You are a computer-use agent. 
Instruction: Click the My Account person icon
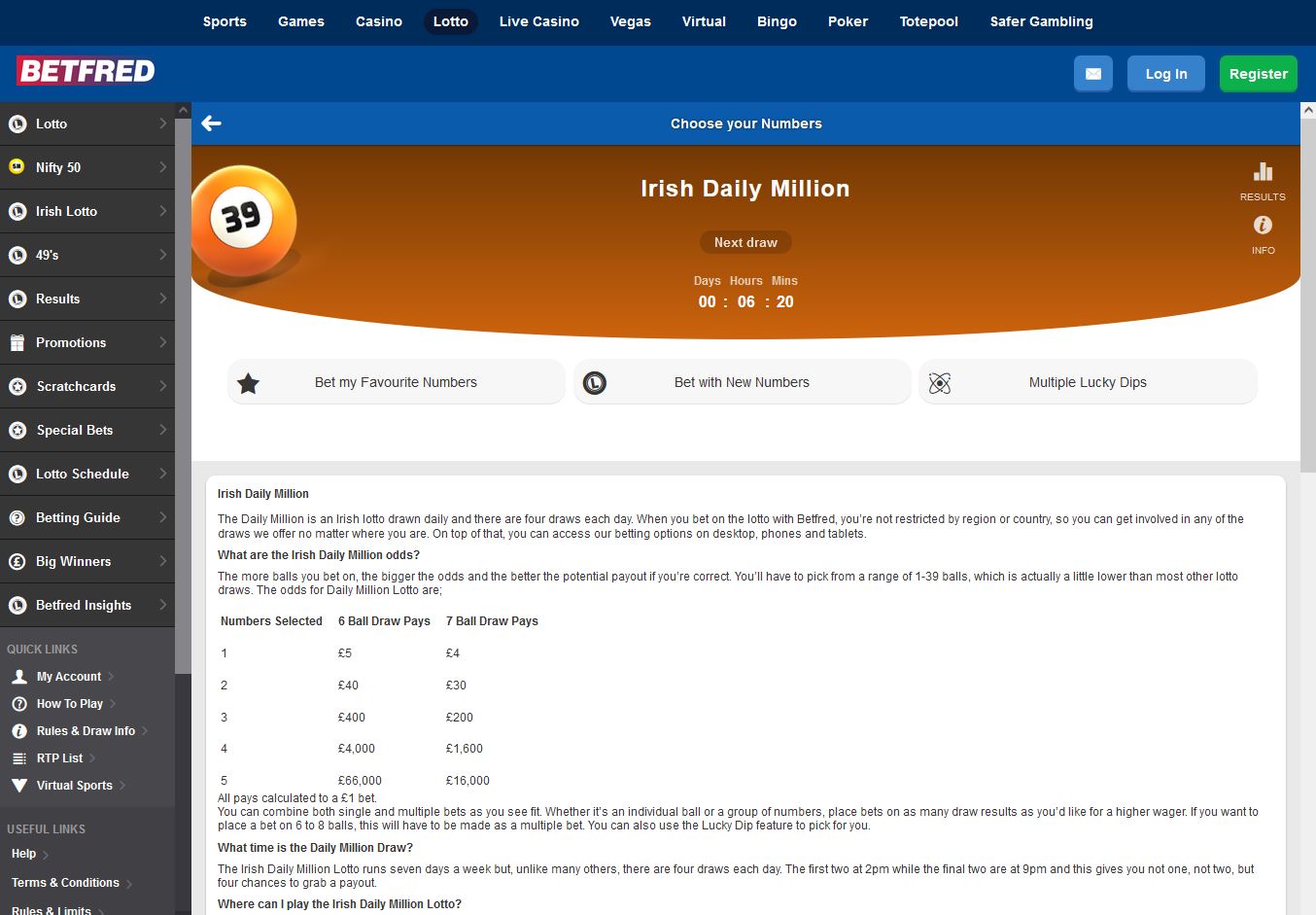click(19, 676)
